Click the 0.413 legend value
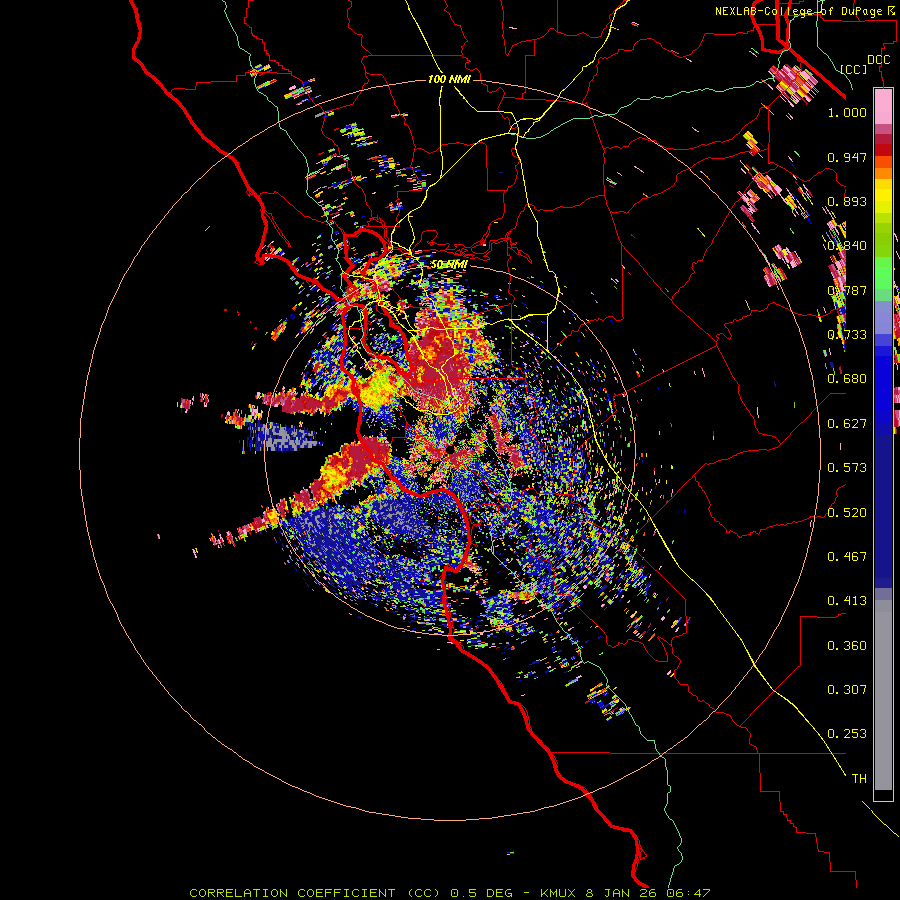Viewport: 900px width, 900px height. [x=847, y=601]
